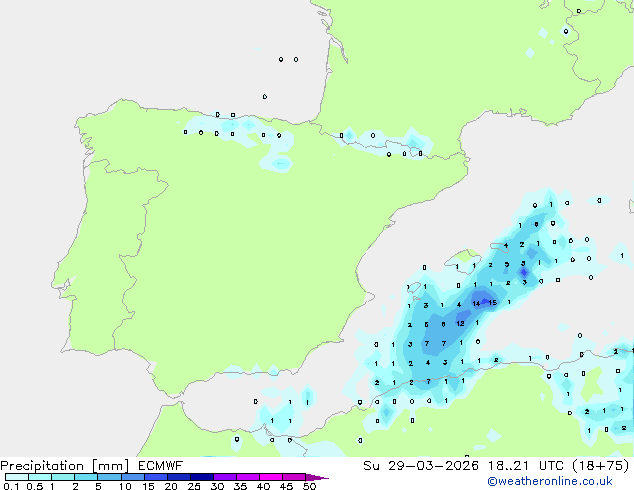Viewport: 634px width, 490px height.
Task: Click the over-50 arrow tip of legend
Action: pos(317,477)
